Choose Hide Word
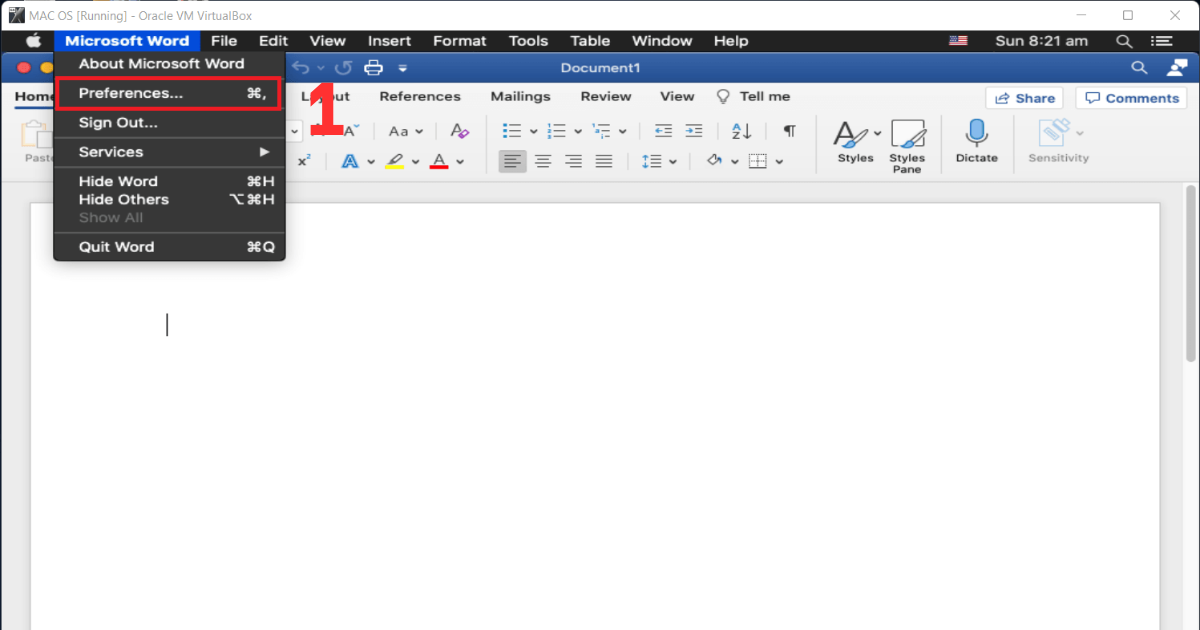Image resolution: width=1200 pixels, height=630 pixels. 169,181
